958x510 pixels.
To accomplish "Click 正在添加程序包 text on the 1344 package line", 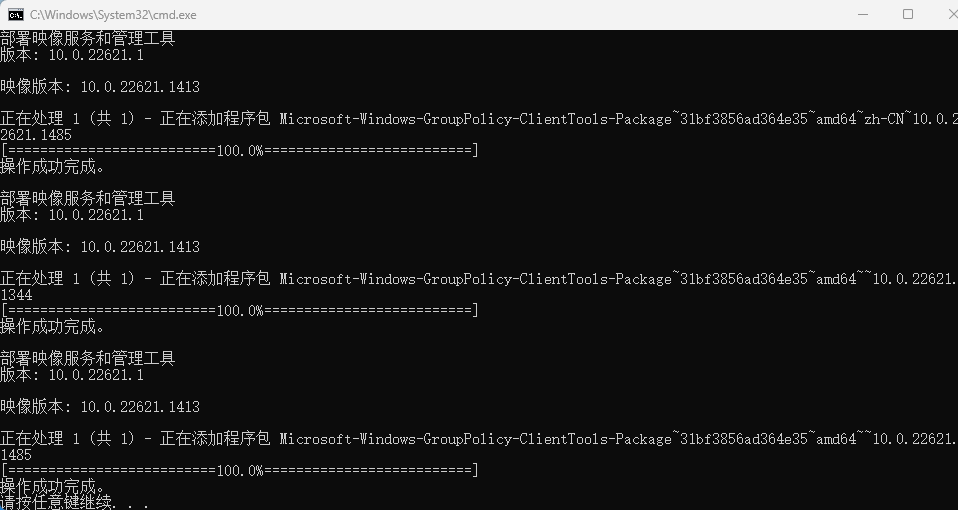I will (x=215, y=279).
